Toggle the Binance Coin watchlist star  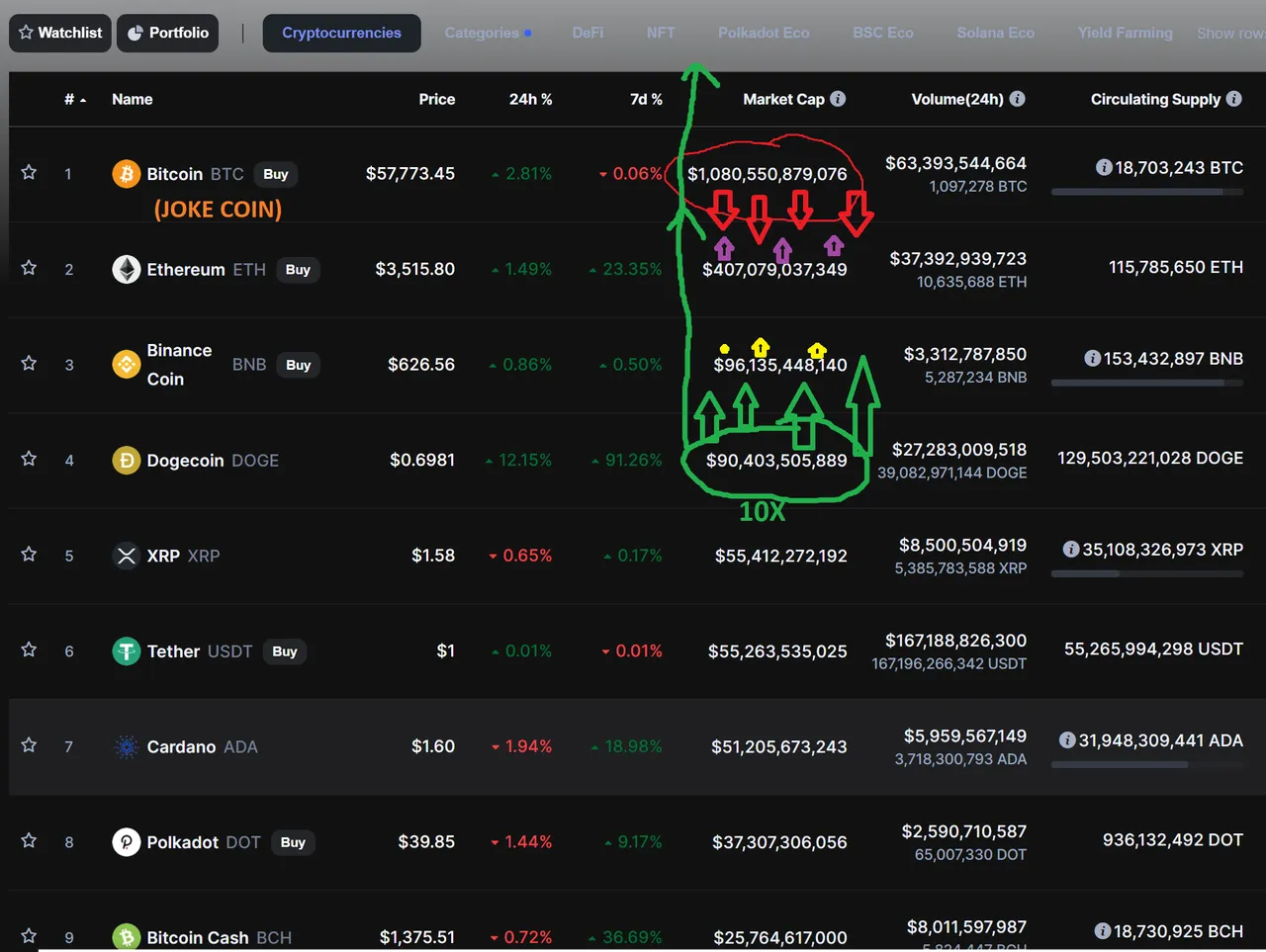point(29,363)
